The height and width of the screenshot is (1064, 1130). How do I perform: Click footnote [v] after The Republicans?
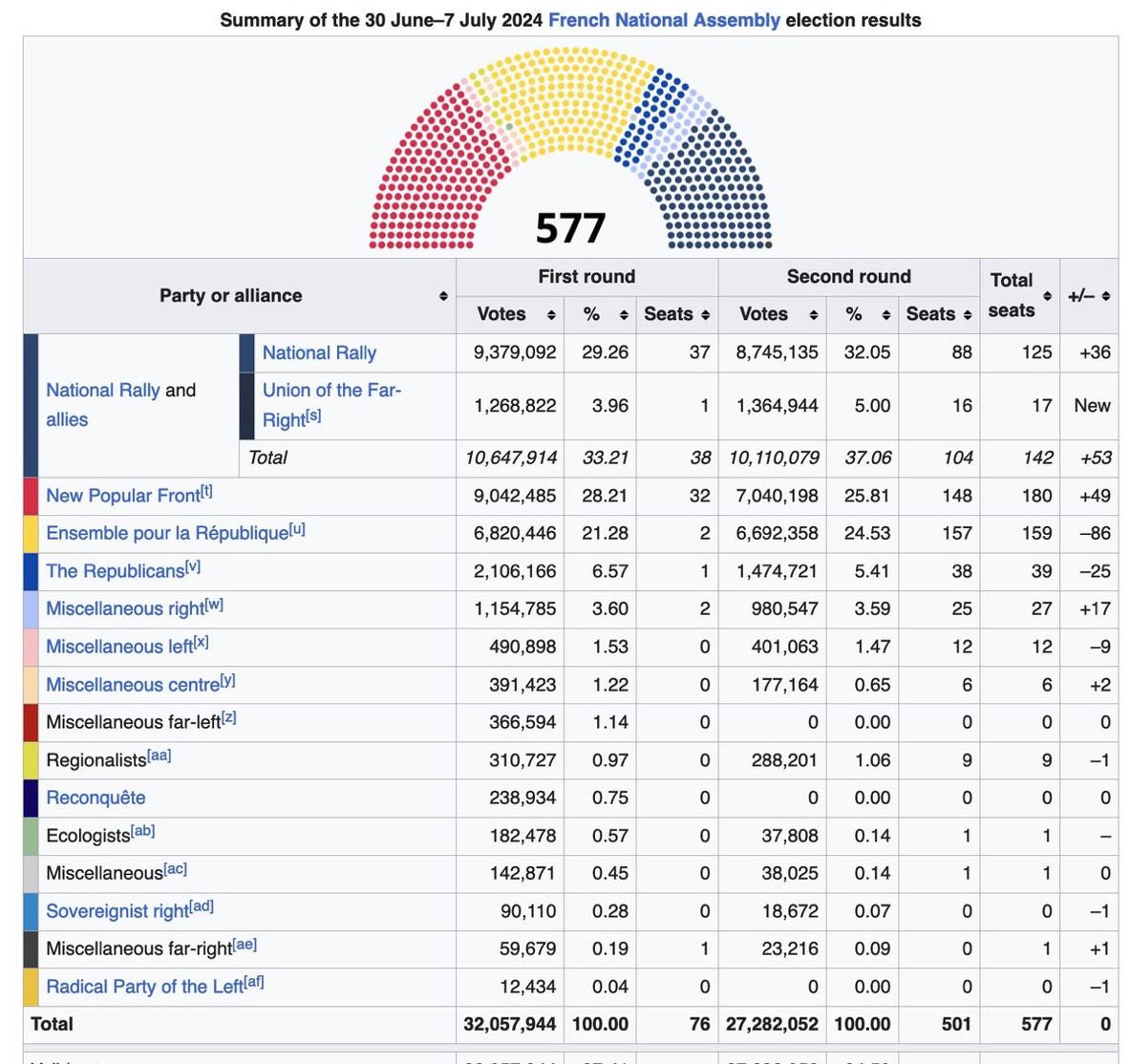[x=193, y=567]
